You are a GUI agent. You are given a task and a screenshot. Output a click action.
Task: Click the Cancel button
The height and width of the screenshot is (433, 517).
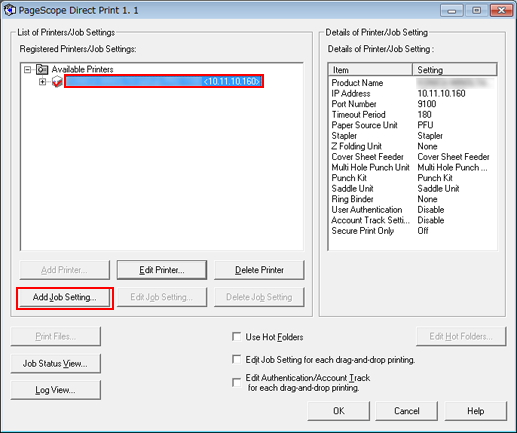tap(407, 411)
